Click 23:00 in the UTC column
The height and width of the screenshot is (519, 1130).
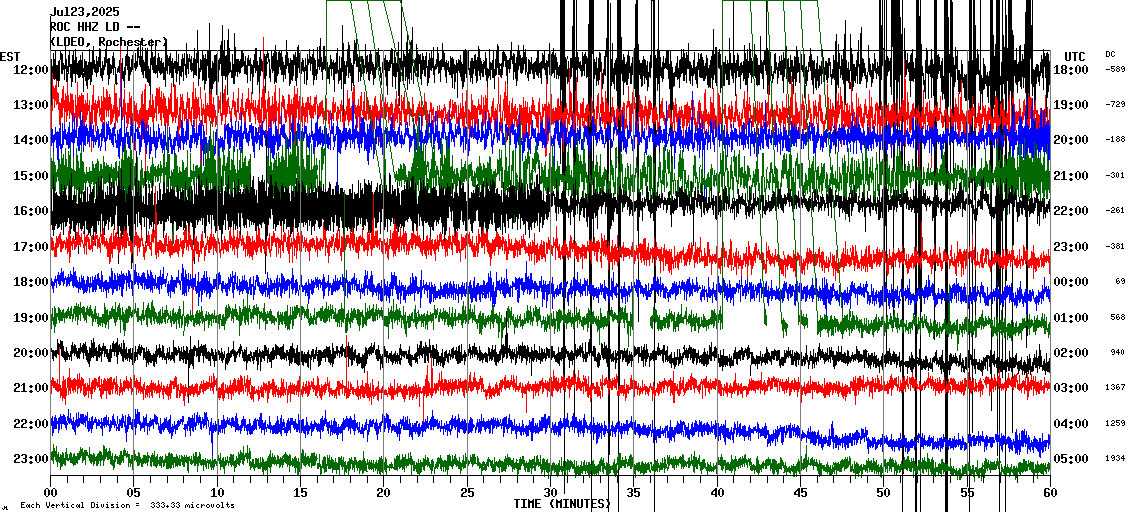pyautogui.click(x=1071, y=247)
